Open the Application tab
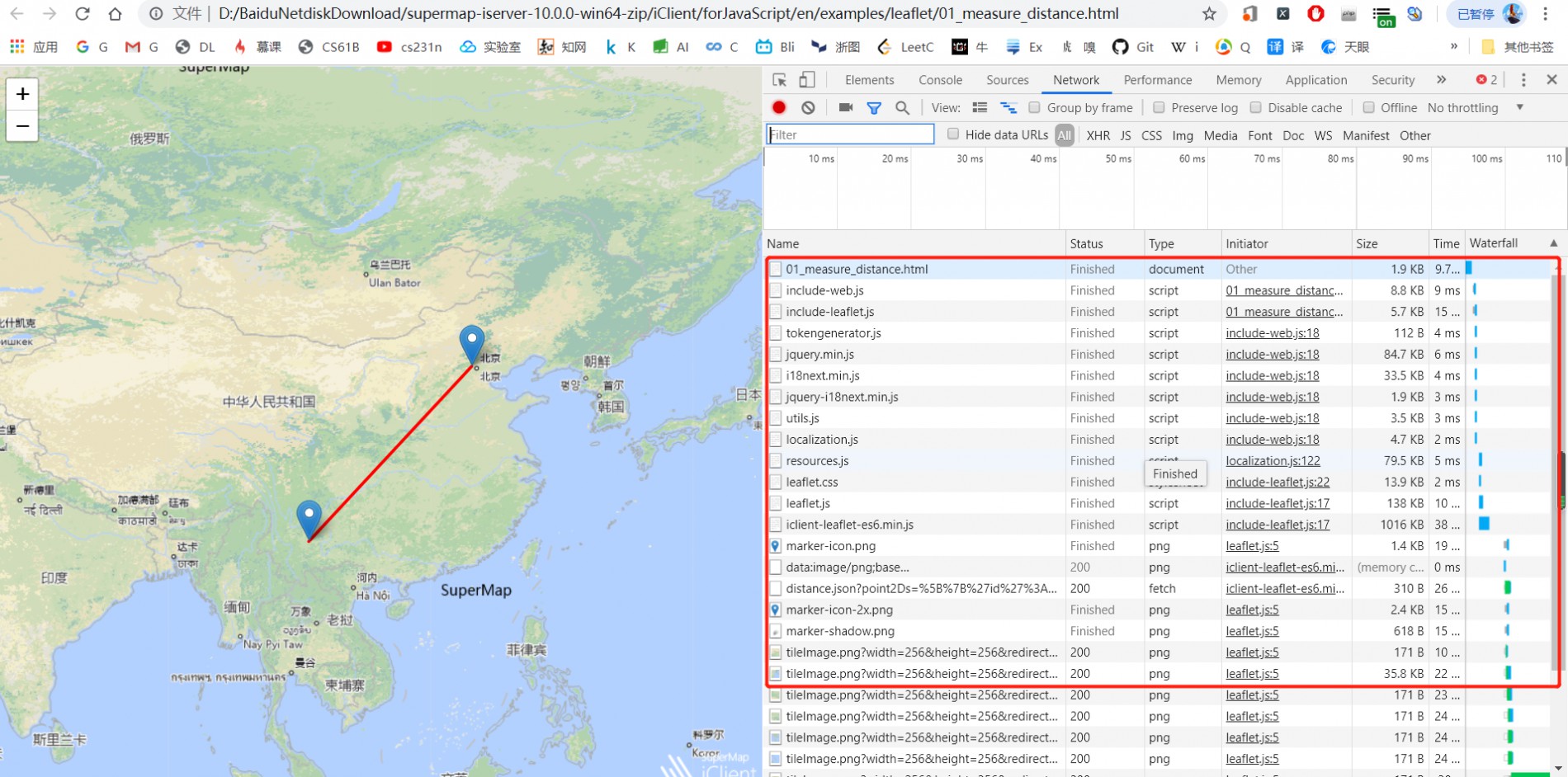 (x=1315, y=80)
